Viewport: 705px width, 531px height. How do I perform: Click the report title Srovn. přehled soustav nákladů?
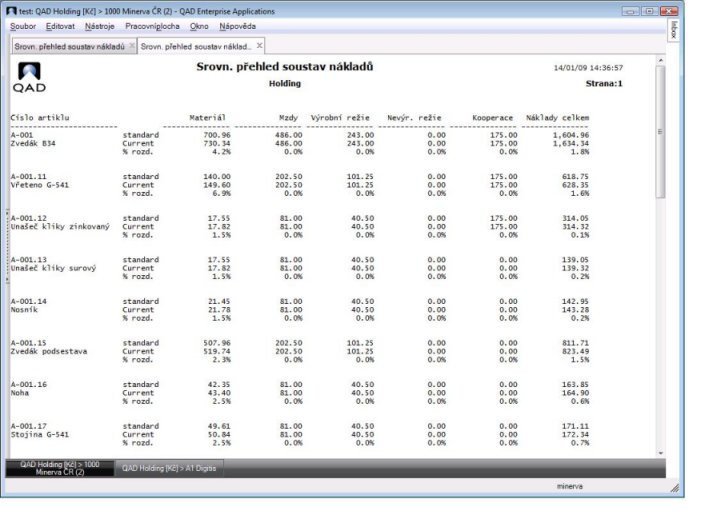285,67
